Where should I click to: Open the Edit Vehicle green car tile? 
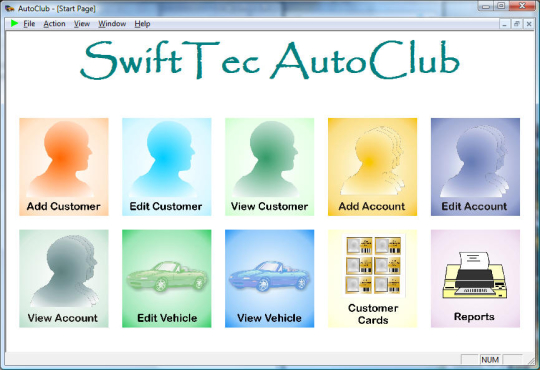[x=167, y=278]
